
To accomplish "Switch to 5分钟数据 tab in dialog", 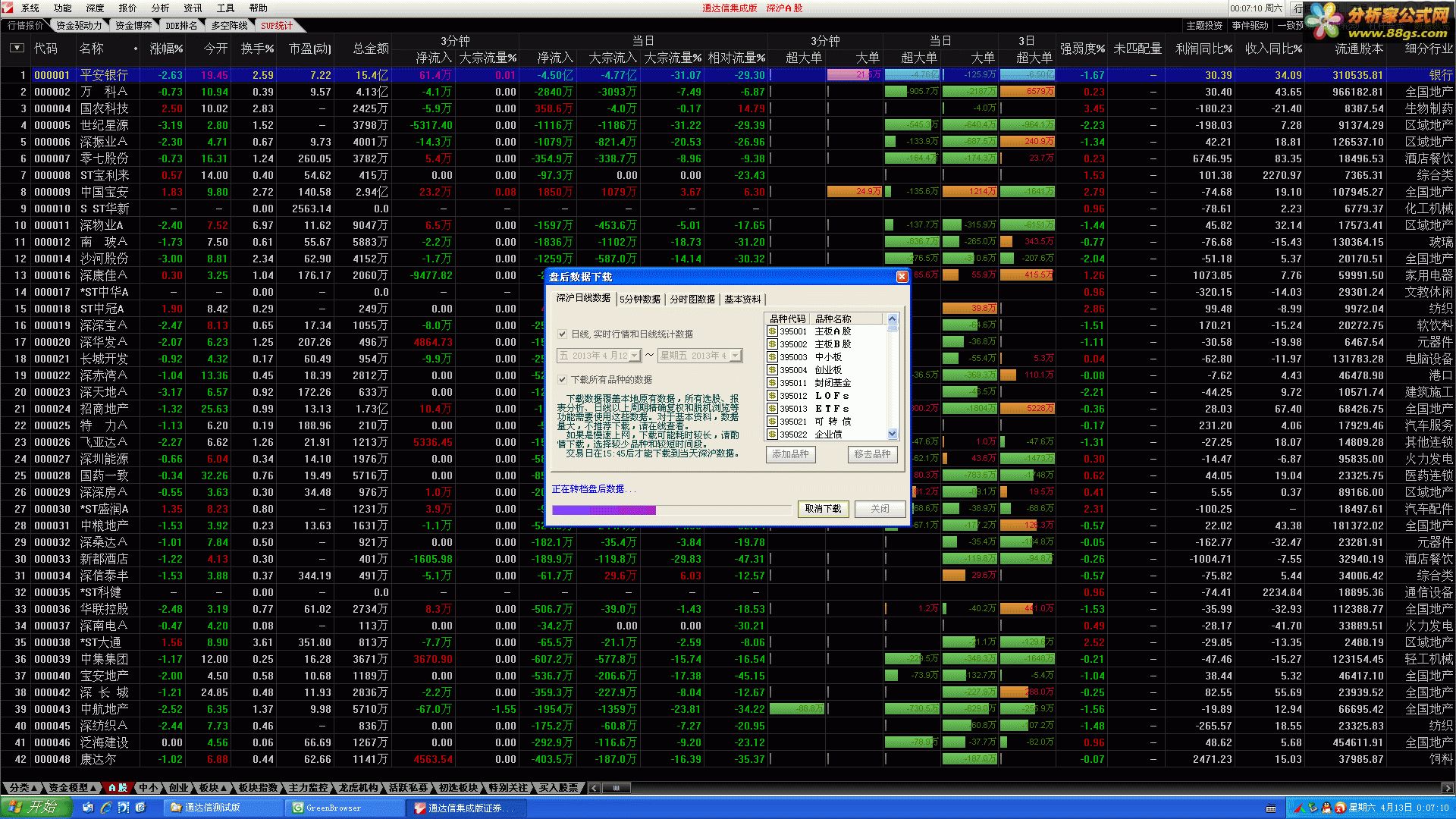I will 640,300.
